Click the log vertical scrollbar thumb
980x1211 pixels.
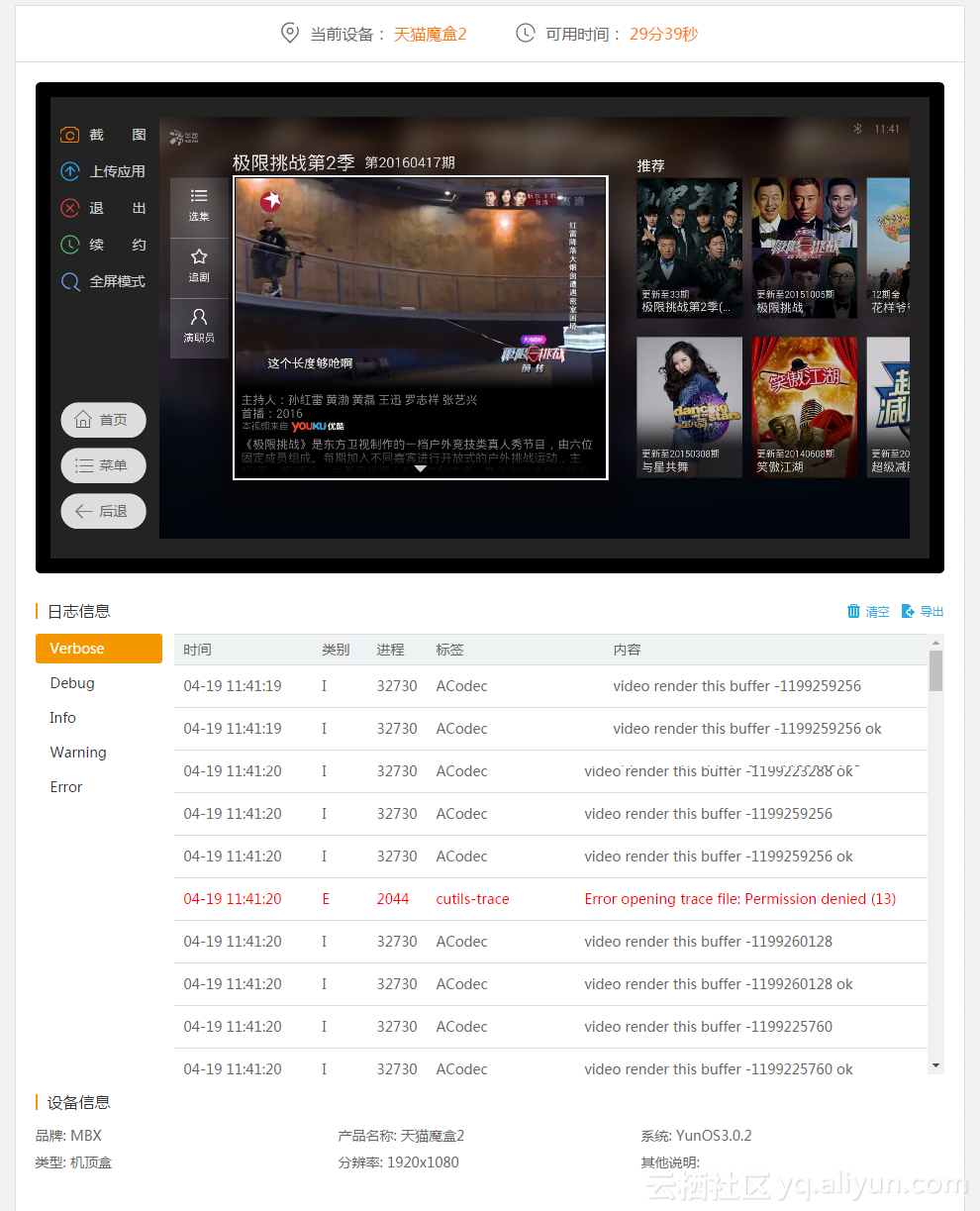(x=935, y=670)
